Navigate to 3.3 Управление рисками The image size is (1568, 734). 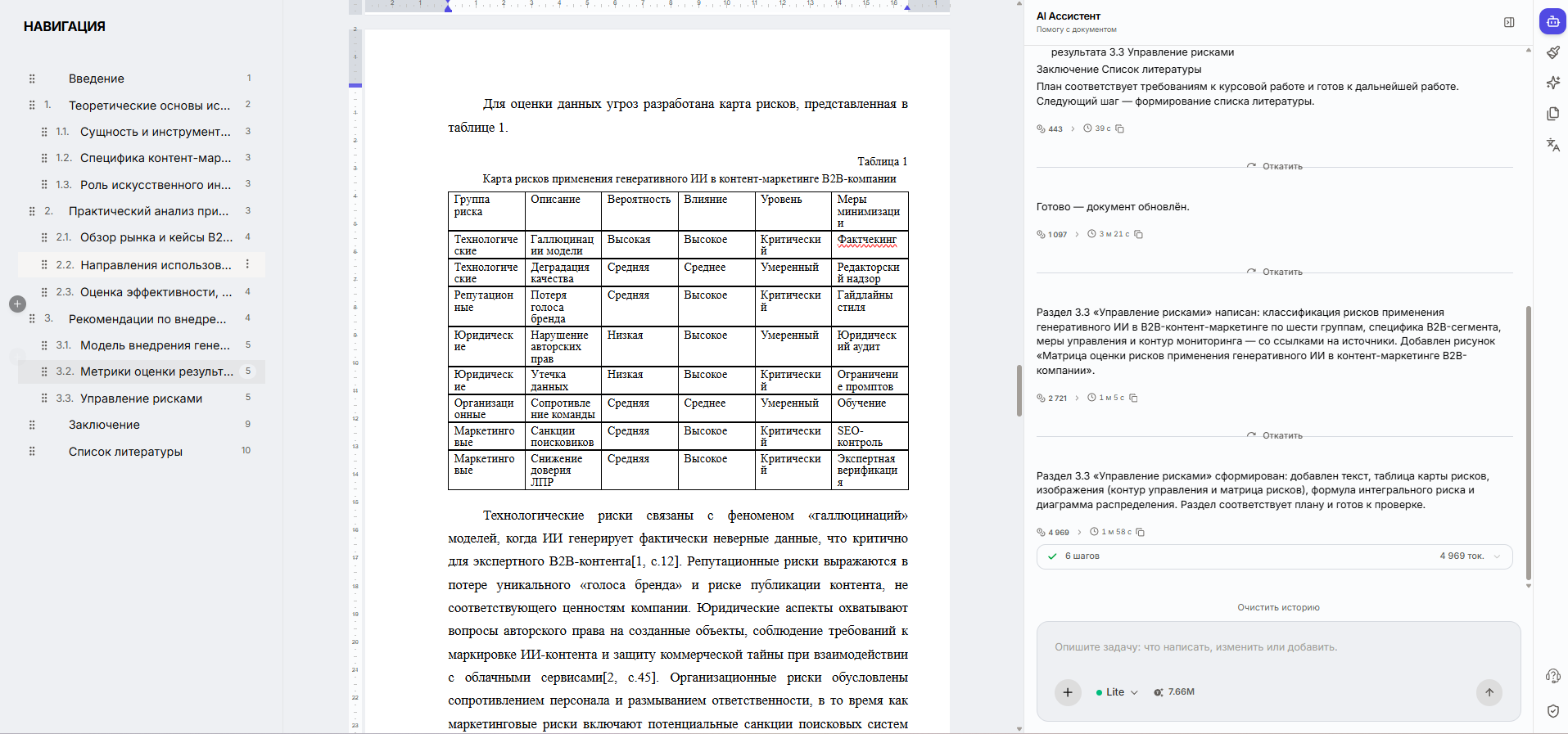pyautogui.click(x=141, y=399)
